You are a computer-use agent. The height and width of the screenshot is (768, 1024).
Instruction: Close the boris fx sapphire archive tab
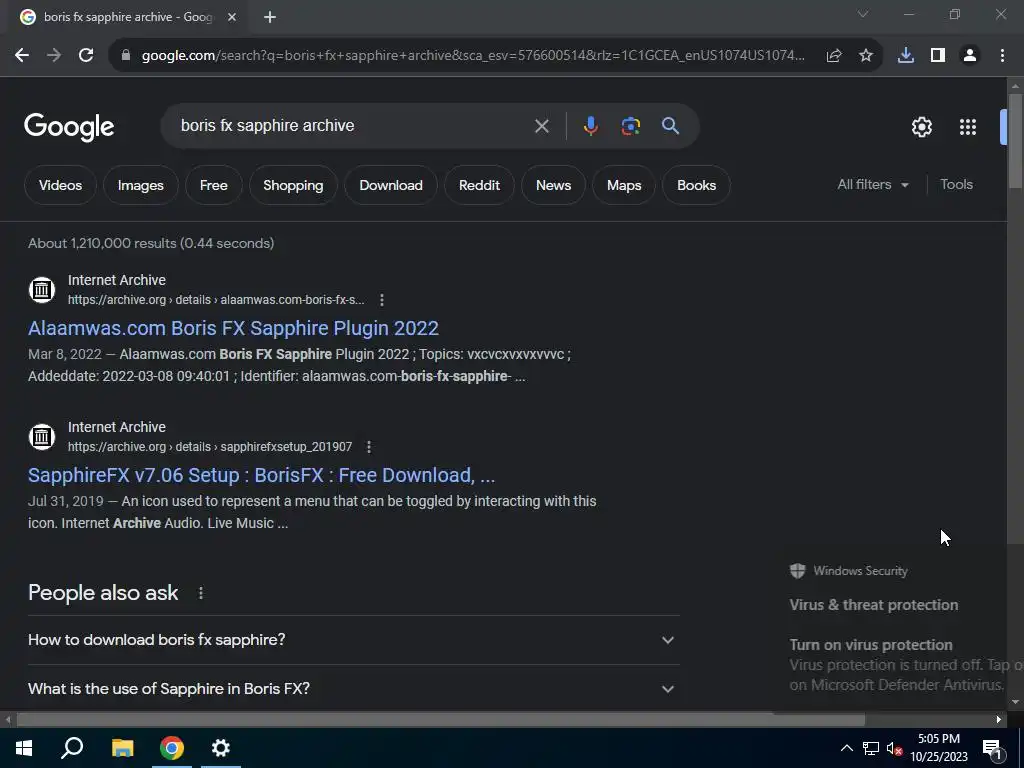pyautogui.click(x=232, y=17)
